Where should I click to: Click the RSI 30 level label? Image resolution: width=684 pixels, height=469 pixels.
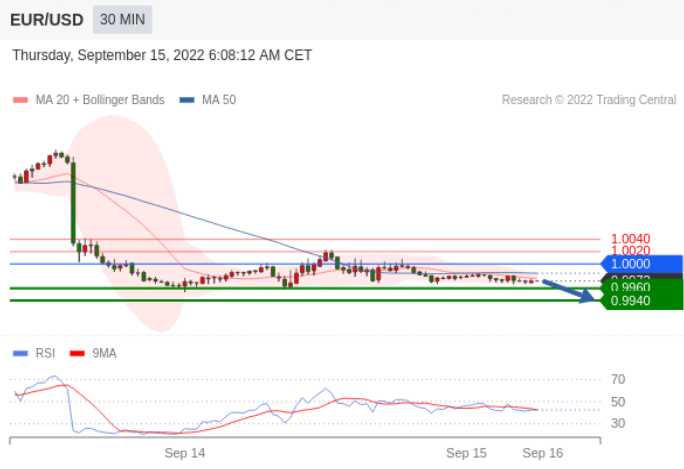(618, 423)
